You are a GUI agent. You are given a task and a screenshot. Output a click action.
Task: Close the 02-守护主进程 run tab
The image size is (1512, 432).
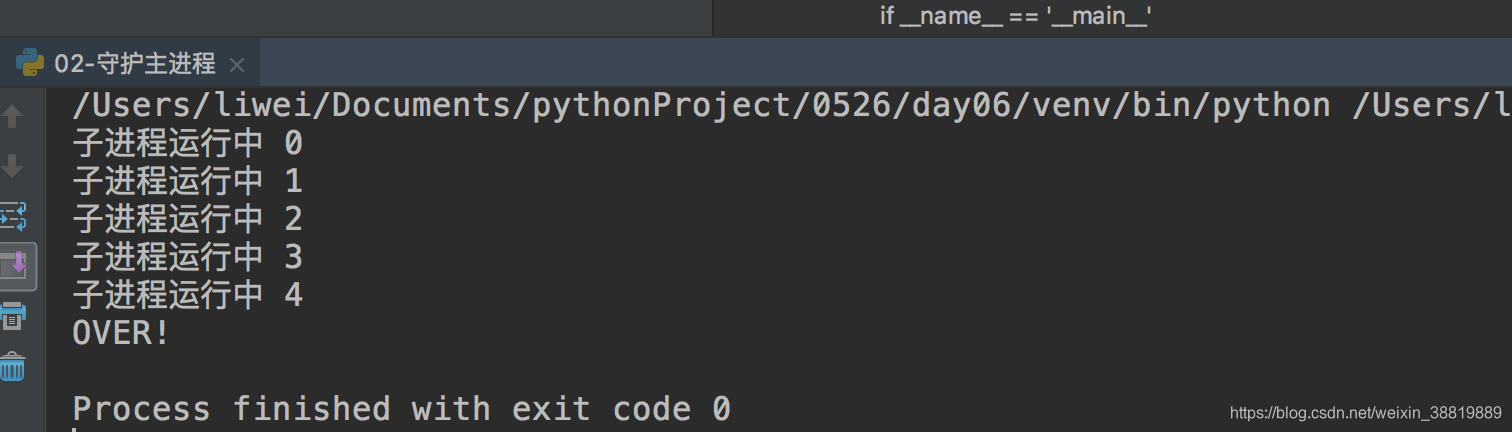[237, 65]
